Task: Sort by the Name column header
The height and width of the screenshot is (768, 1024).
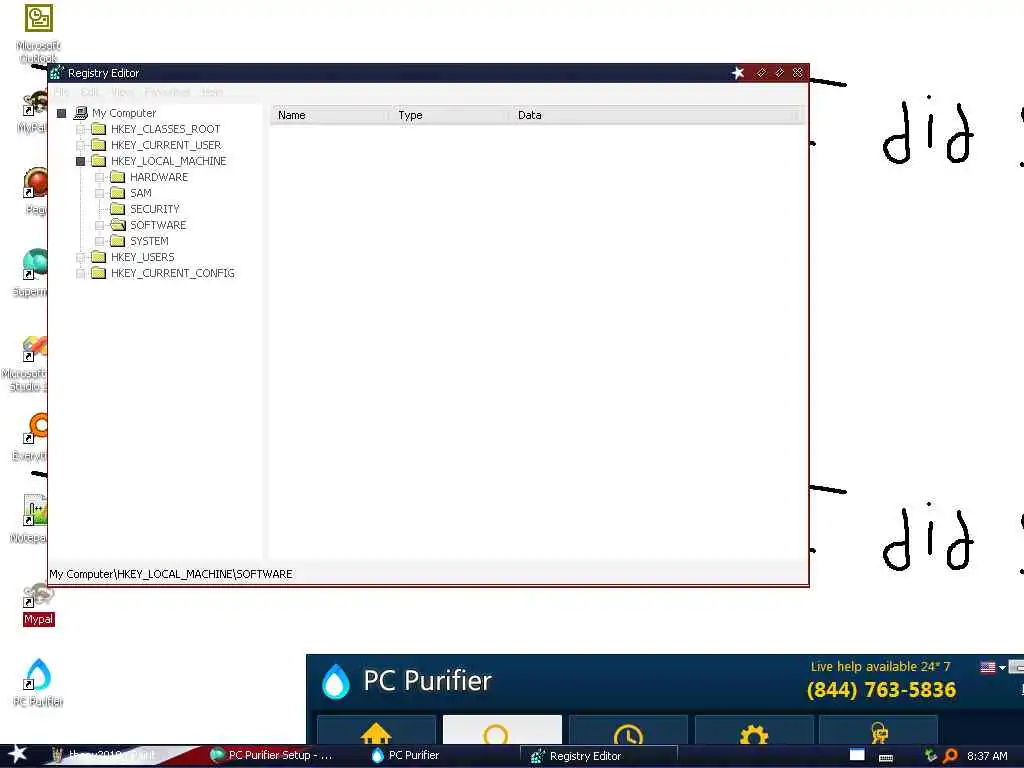Action: coord(330,115)
